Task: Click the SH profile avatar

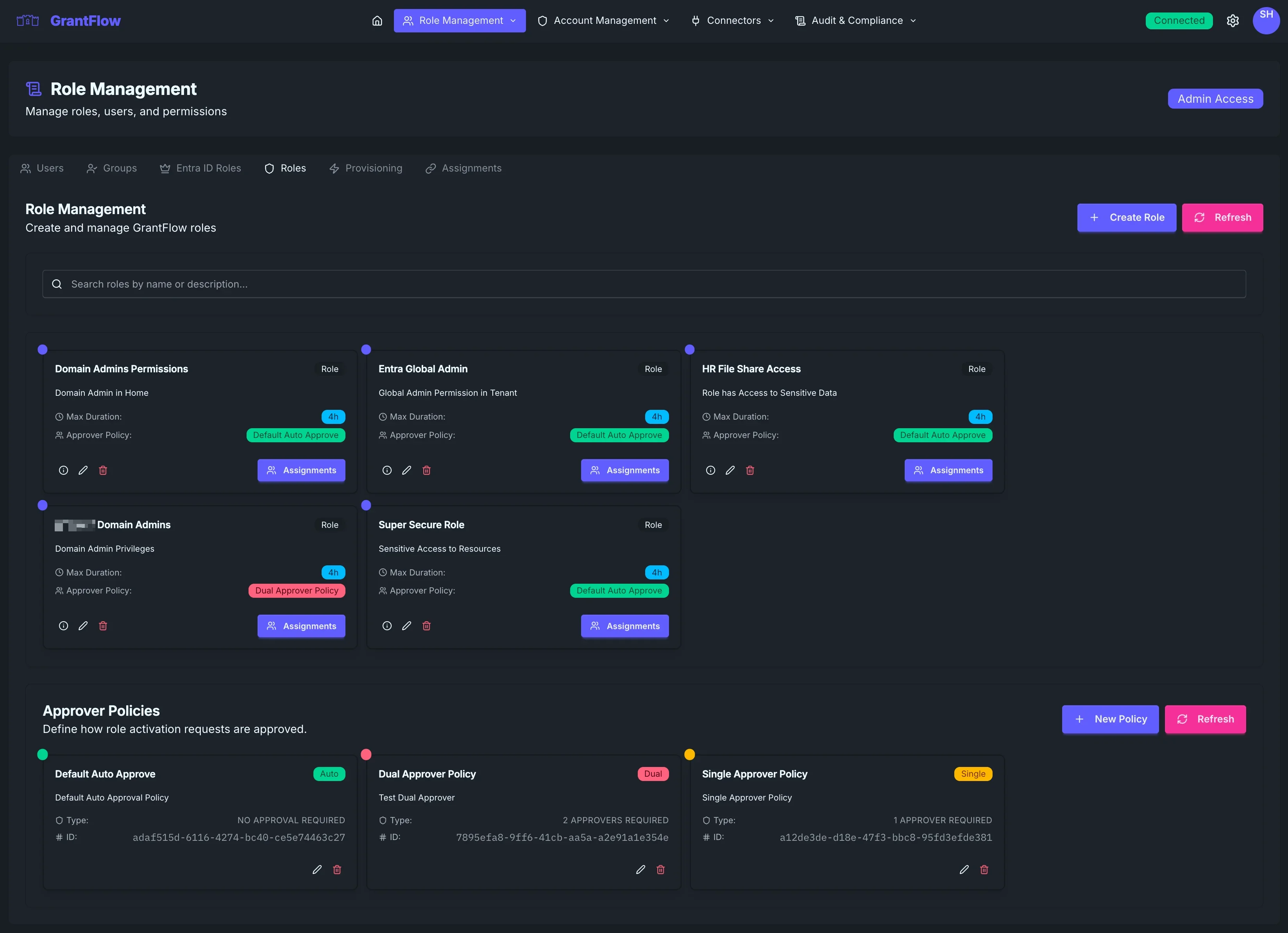Action: pyautogui.click(x=1266, y=20)
